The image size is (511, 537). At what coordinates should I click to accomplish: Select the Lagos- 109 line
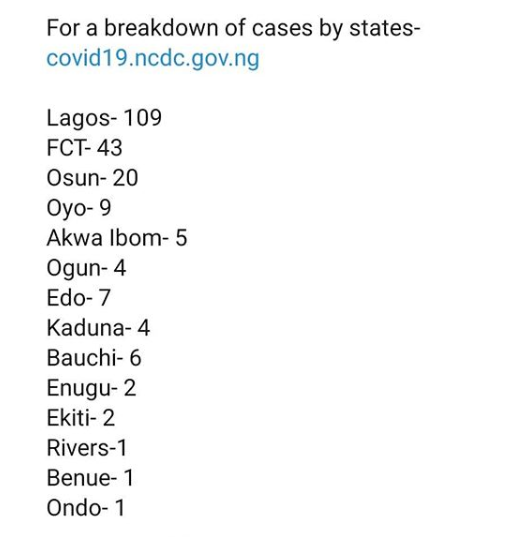[104, 118]
